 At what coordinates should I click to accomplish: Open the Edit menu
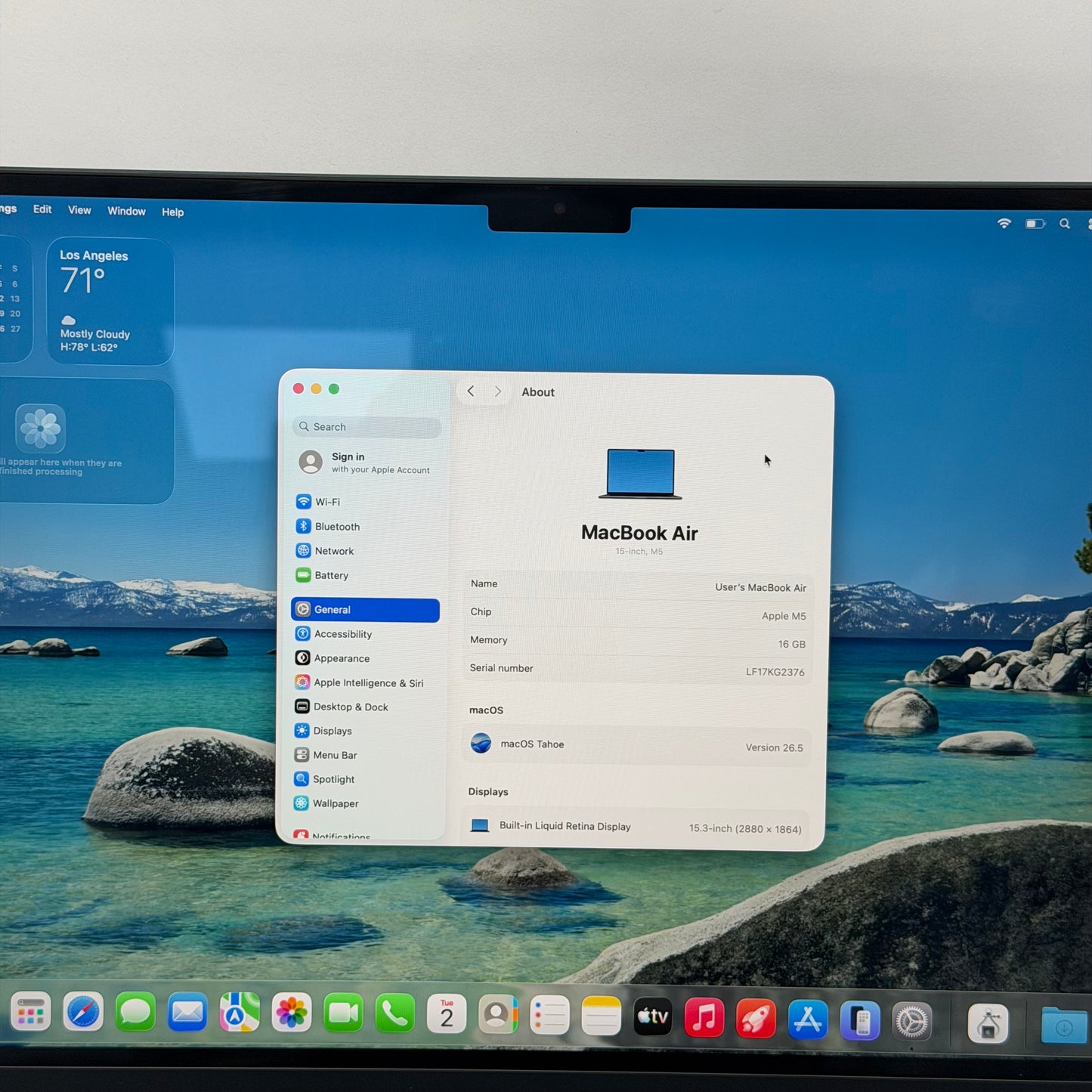[42, 209]
